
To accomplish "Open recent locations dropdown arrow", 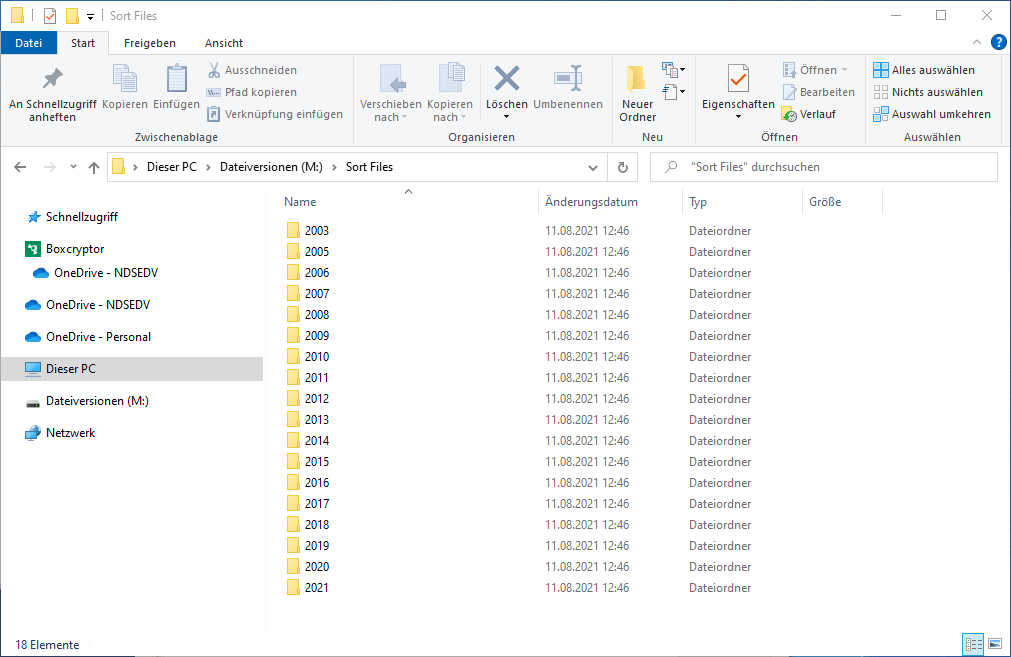I will pyautogui.click(x=73, y=167).
